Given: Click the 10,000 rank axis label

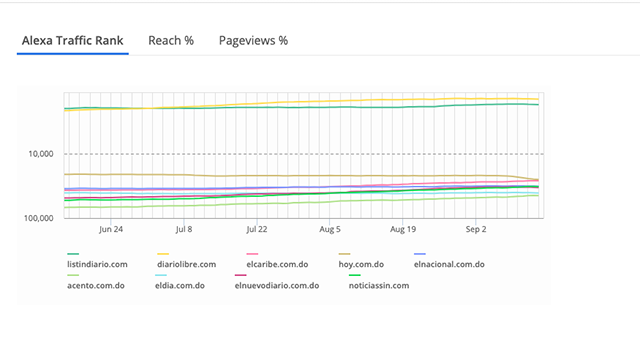Looking at the screenshot, I should pyautogui.click(x=41, y=154).
